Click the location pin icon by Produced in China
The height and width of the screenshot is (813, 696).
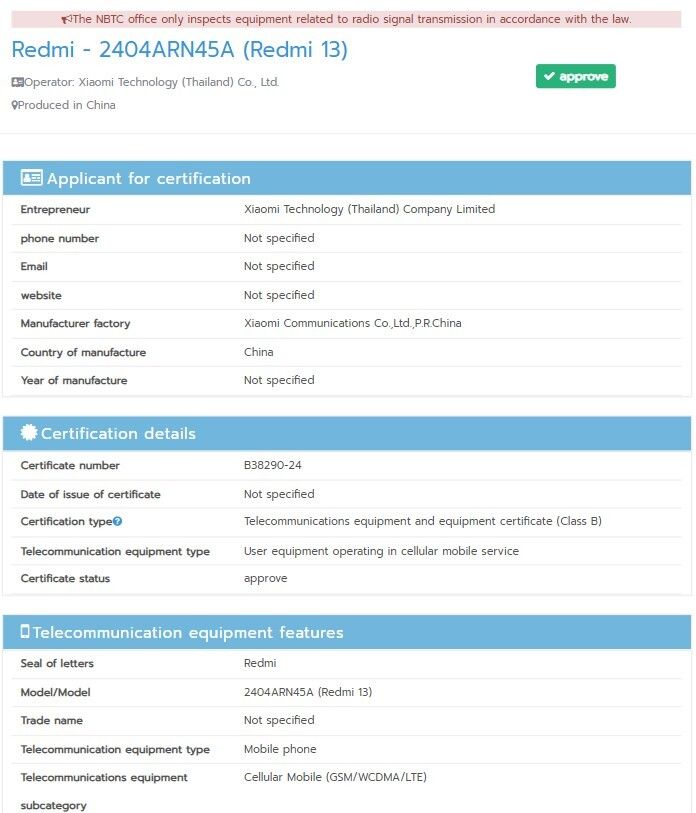click(15, 105)
